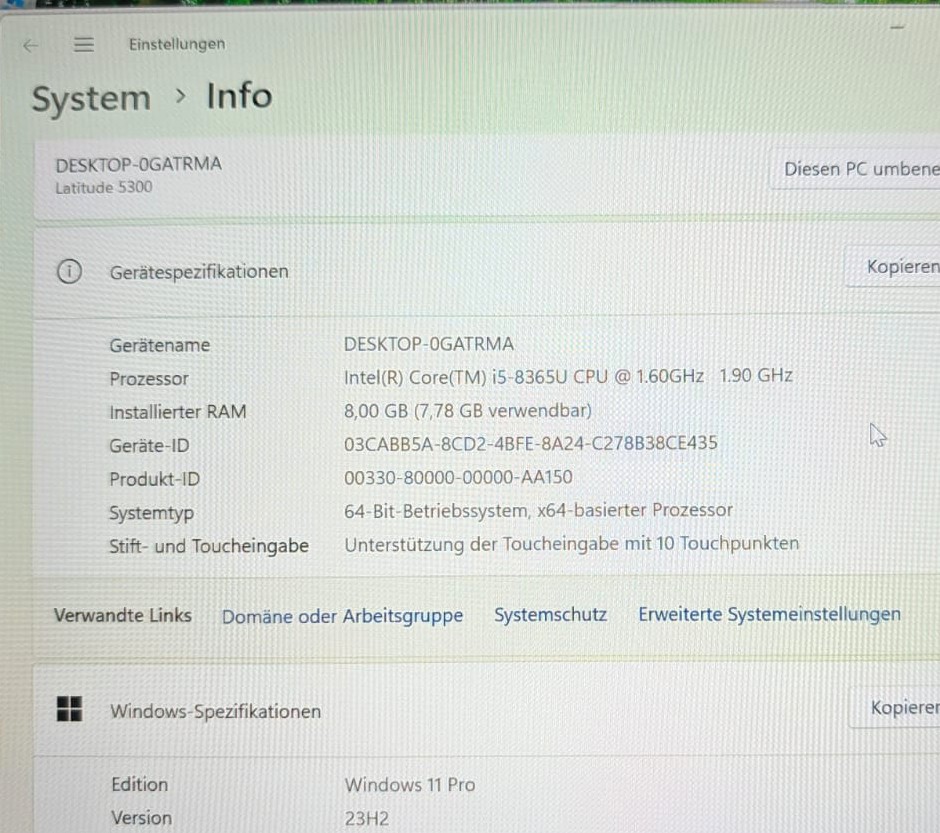940x833 pixels.
Task: Collapse the Windows-Spezifikationen section header
Action: click(x=487, y=710)
